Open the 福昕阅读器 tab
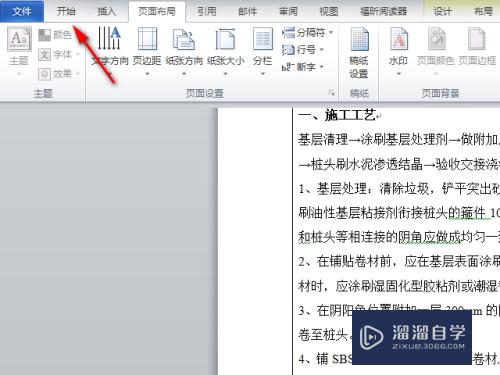 (x=383, y=11)
